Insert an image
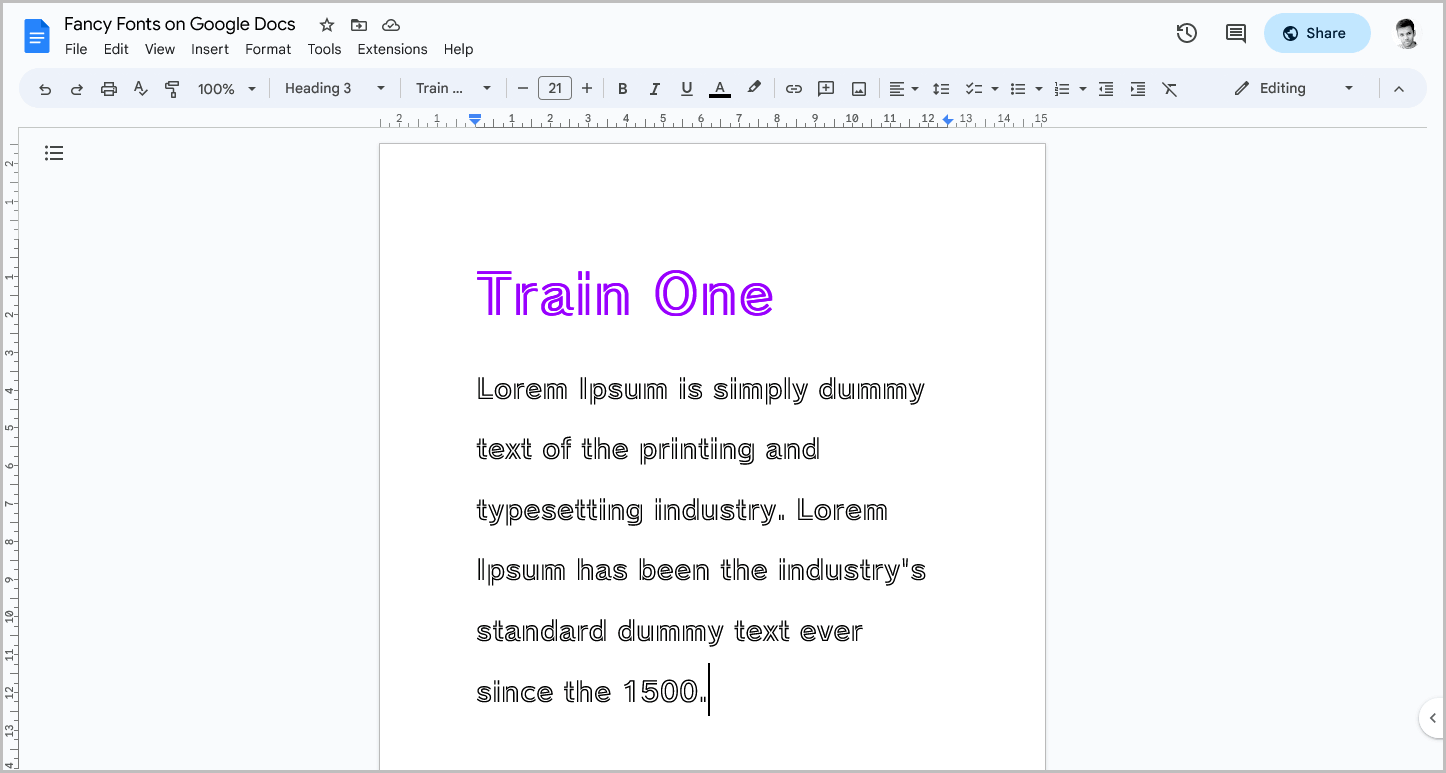This screenshot has height=773, width=1446. point(858,88)
